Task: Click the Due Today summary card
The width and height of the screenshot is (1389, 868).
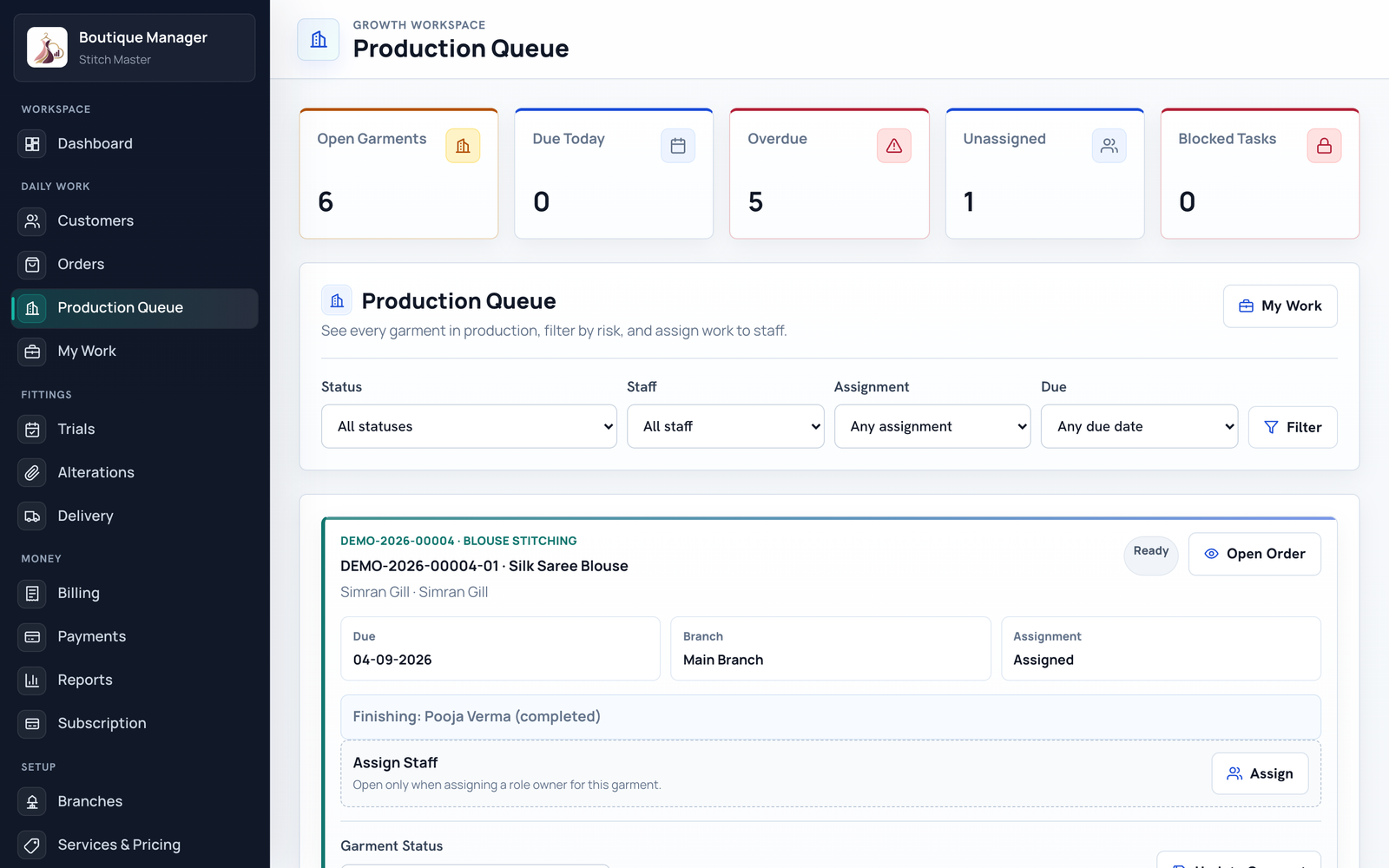Action: click(x=614, y=174)
